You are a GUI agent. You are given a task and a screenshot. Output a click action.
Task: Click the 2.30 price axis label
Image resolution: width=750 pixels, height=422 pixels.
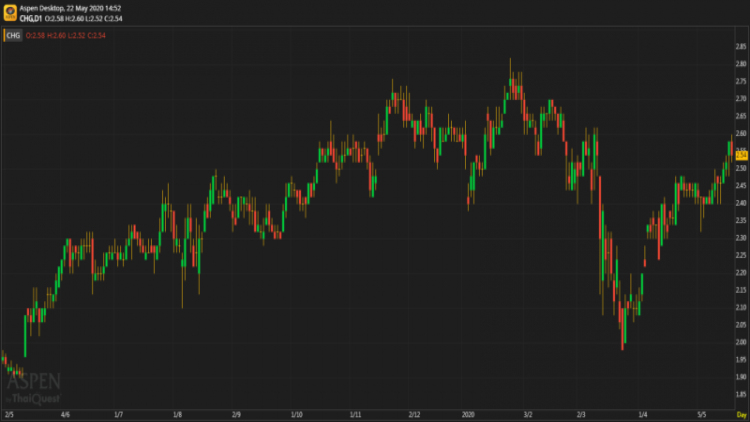pos(741,238)
